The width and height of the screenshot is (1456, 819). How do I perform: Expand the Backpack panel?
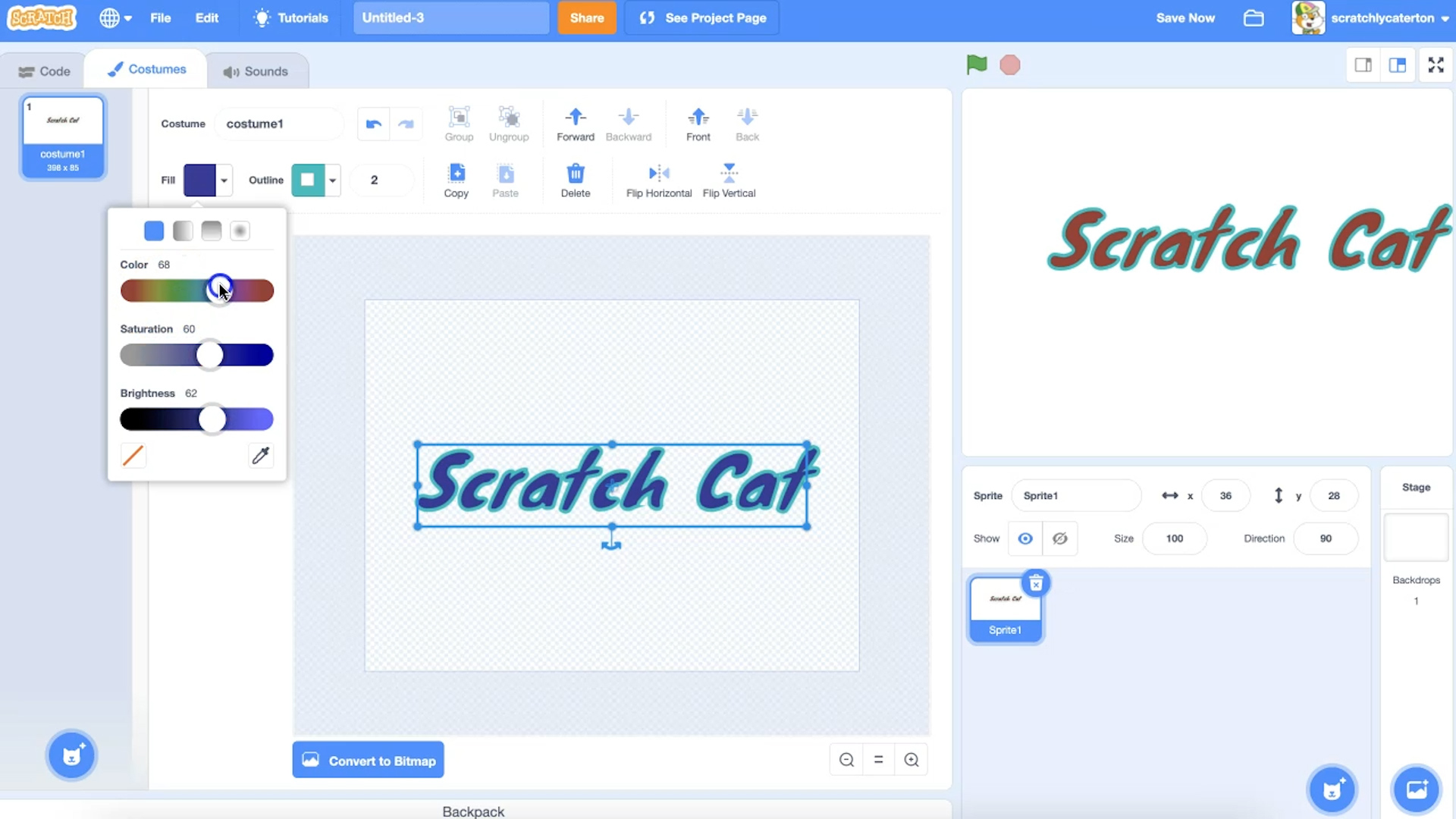click(x=473, y=811)
